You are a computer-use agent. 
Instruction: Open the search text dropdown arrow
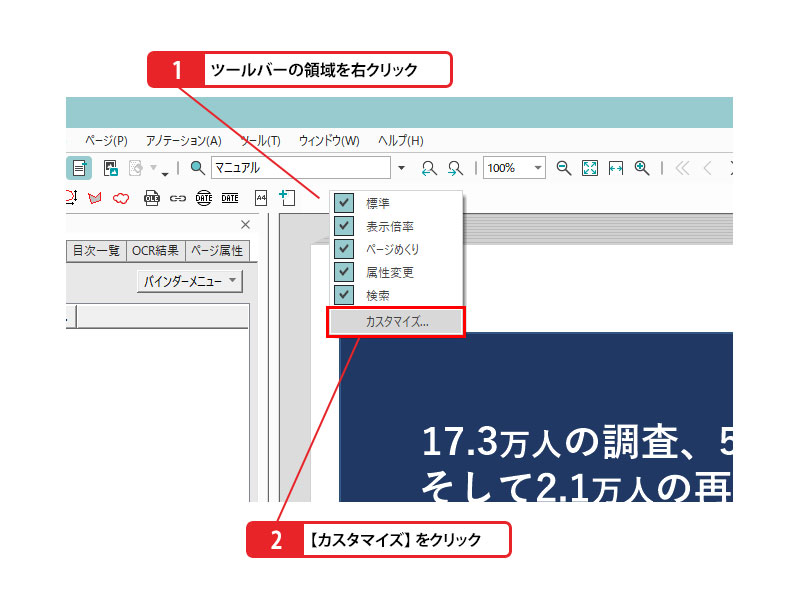(402, 168)
